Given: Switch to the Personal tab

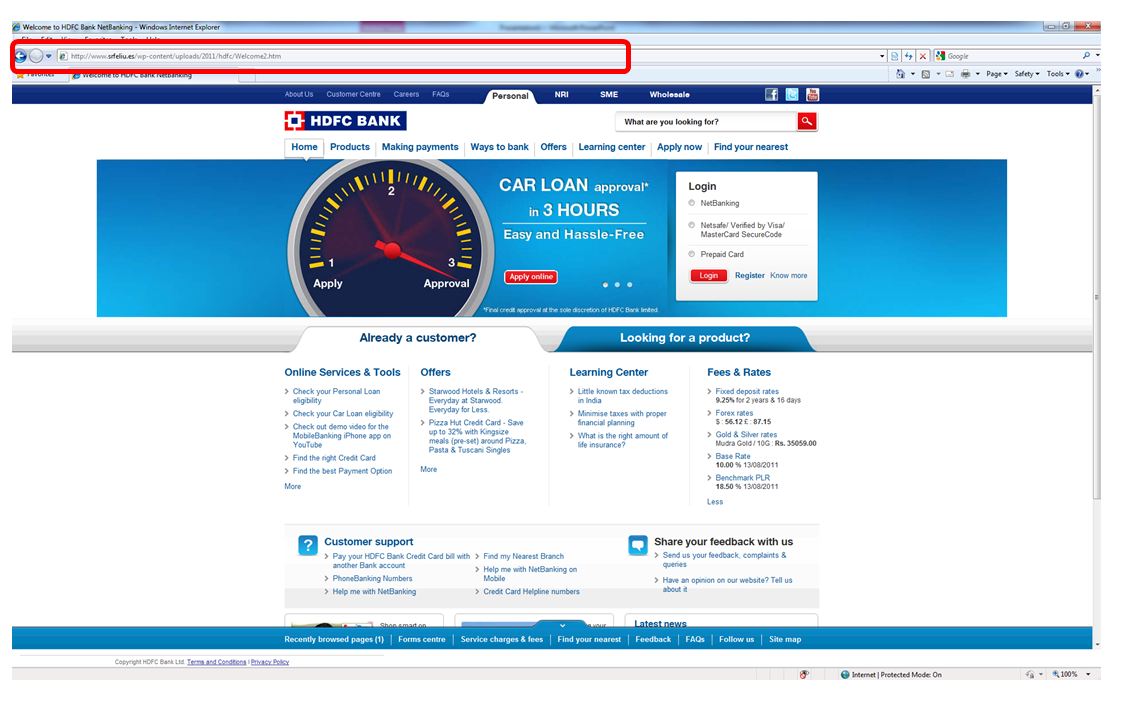Looking at the screenshot, I should (510, 95).
